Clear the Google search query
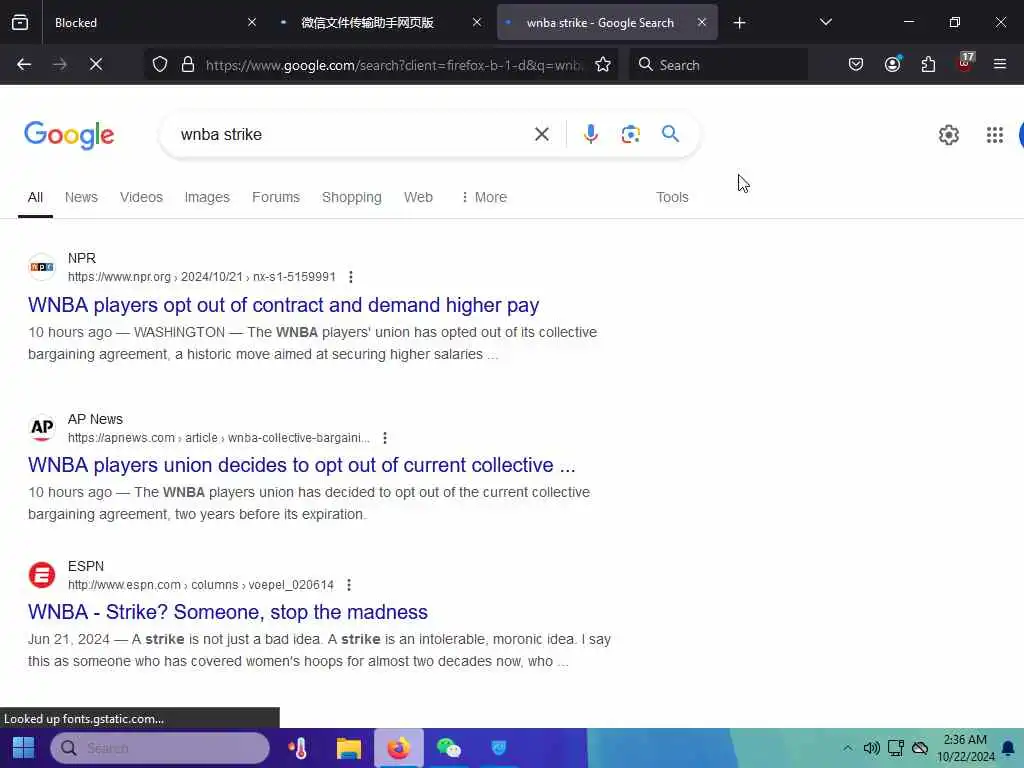The image size is (1024, 768). (x=541, y=134)
